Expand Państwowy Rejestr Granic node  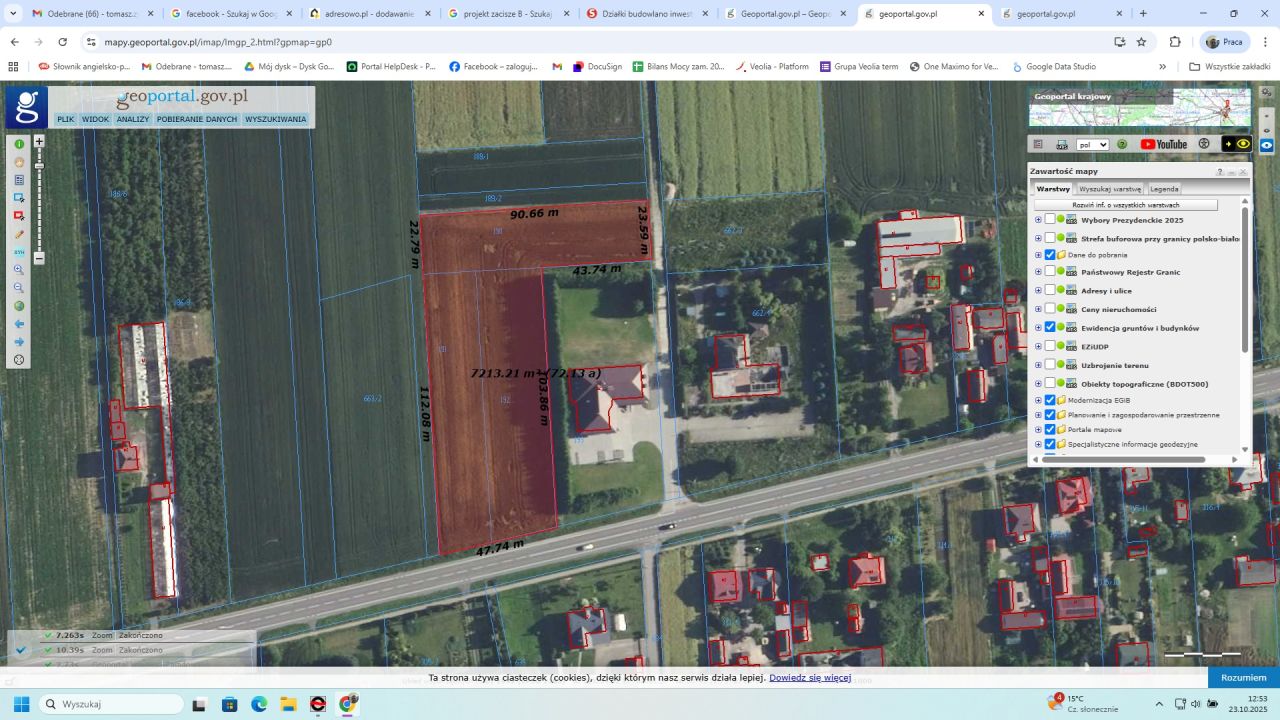[x=1038, y=272]
